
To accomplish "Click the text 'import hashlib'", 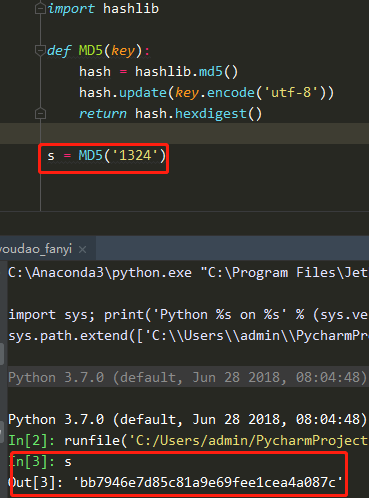I will [103, 9].
